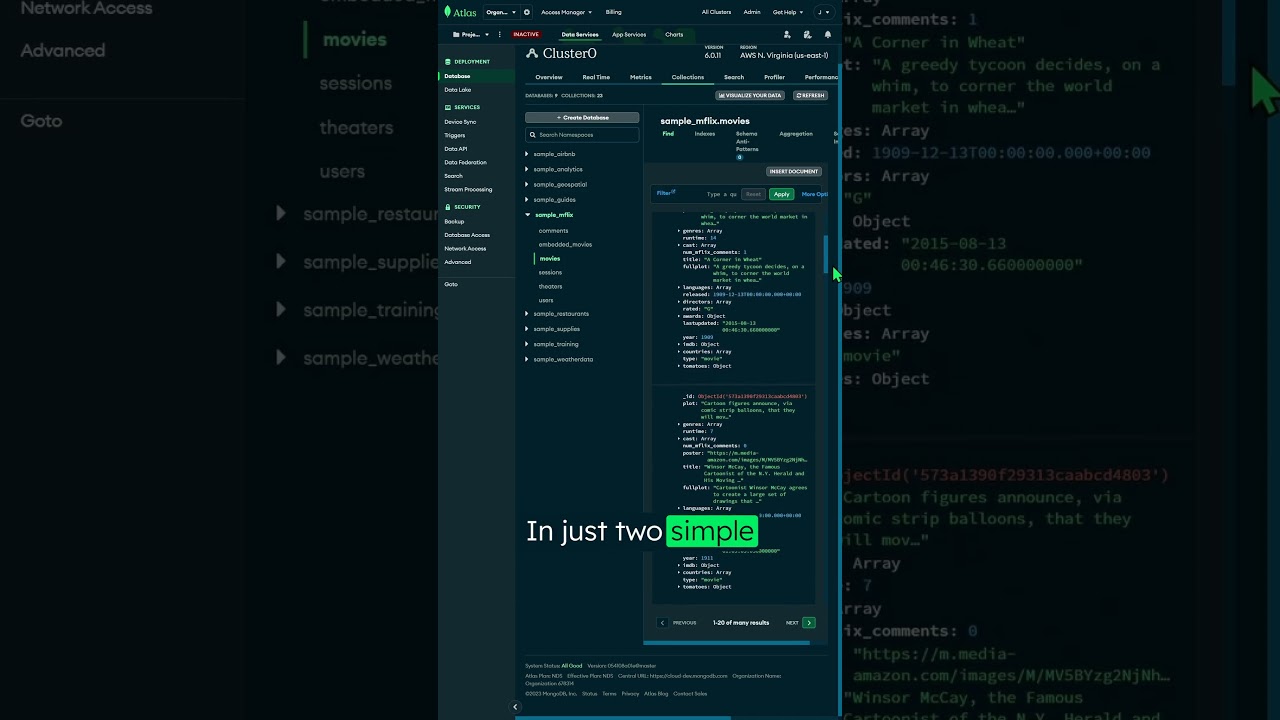Collapse the sidebar with the arrow button
Viewport: 1280px width, 720px height.
(515, 707)
